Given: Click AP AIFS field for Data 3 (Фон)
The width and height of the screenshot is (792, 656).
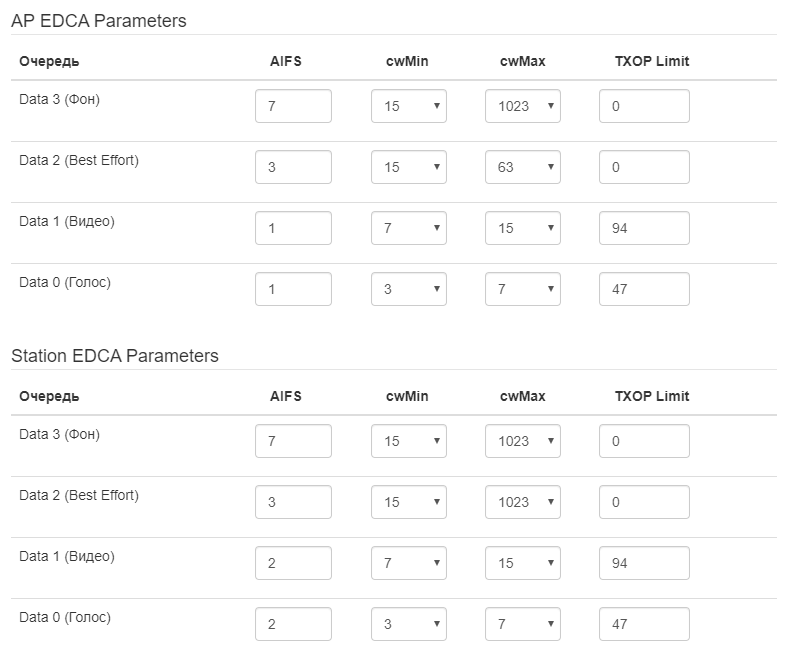Looking at the screenshot, I should (x=293, y=106).
